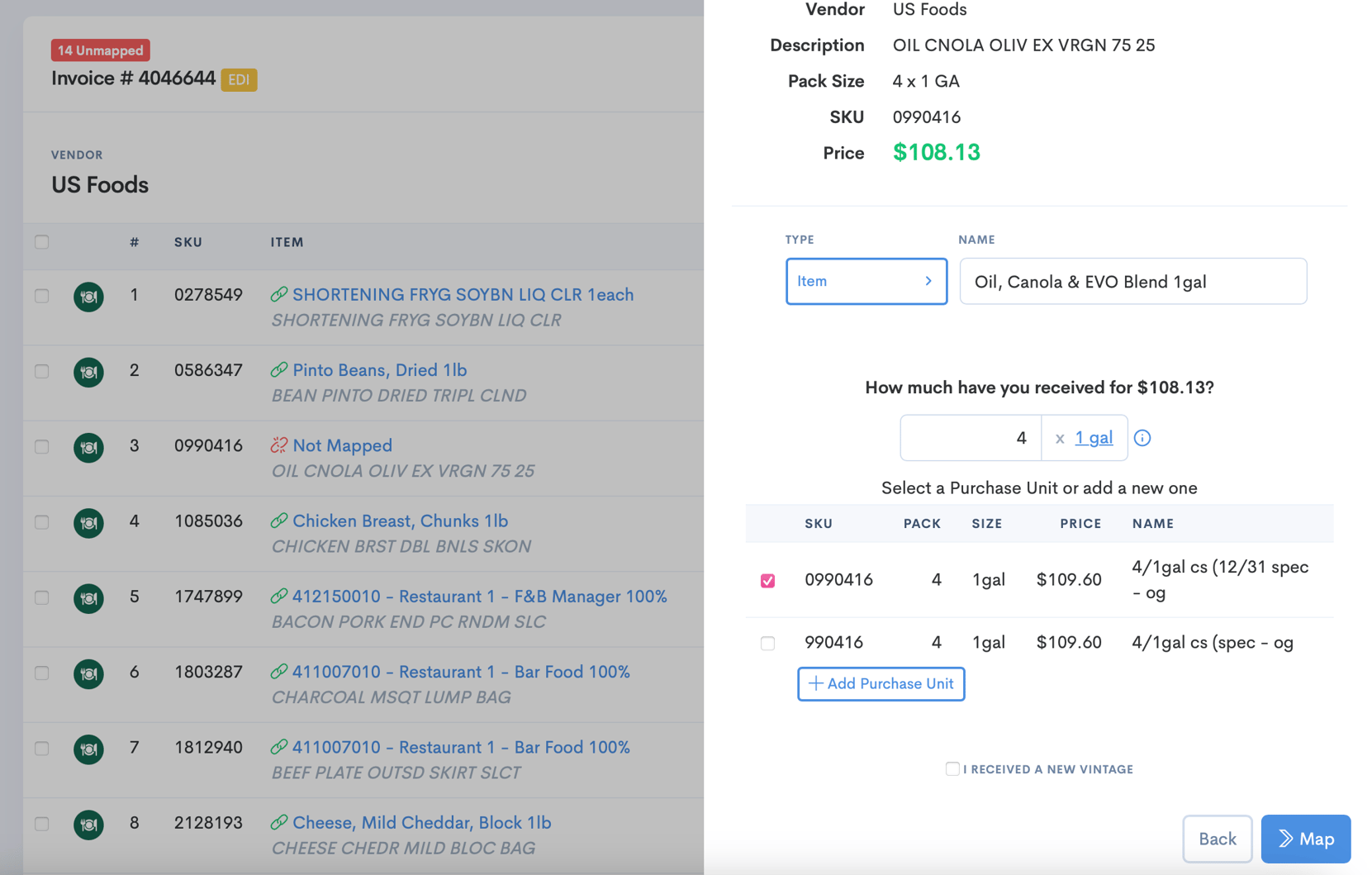1372x875 pixels.
Task: Click the Name field with Oil, Canola
Action: [x=1132, y=282]
